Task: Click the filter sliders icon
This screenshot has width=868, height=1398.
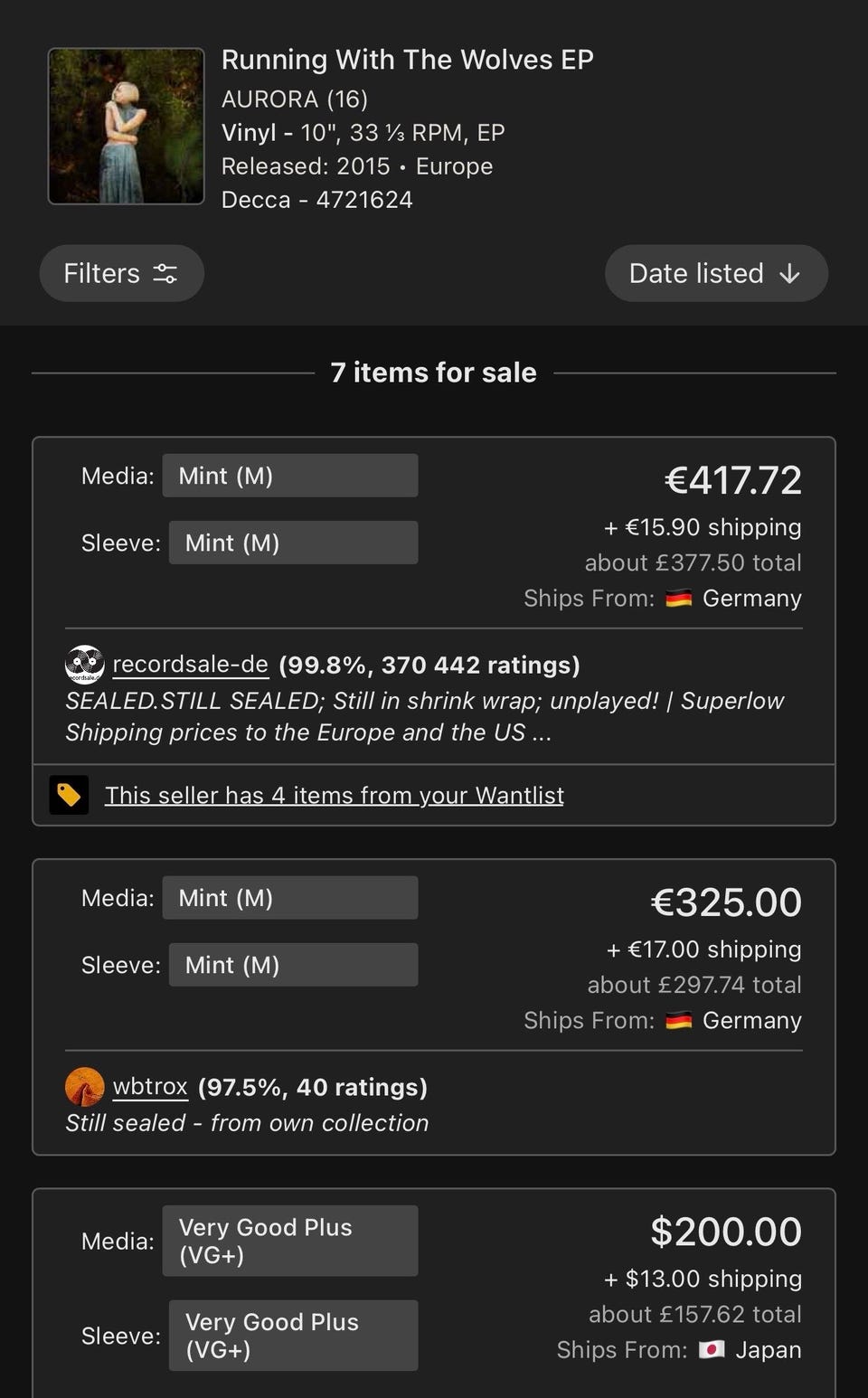Action: click(165, 273)
